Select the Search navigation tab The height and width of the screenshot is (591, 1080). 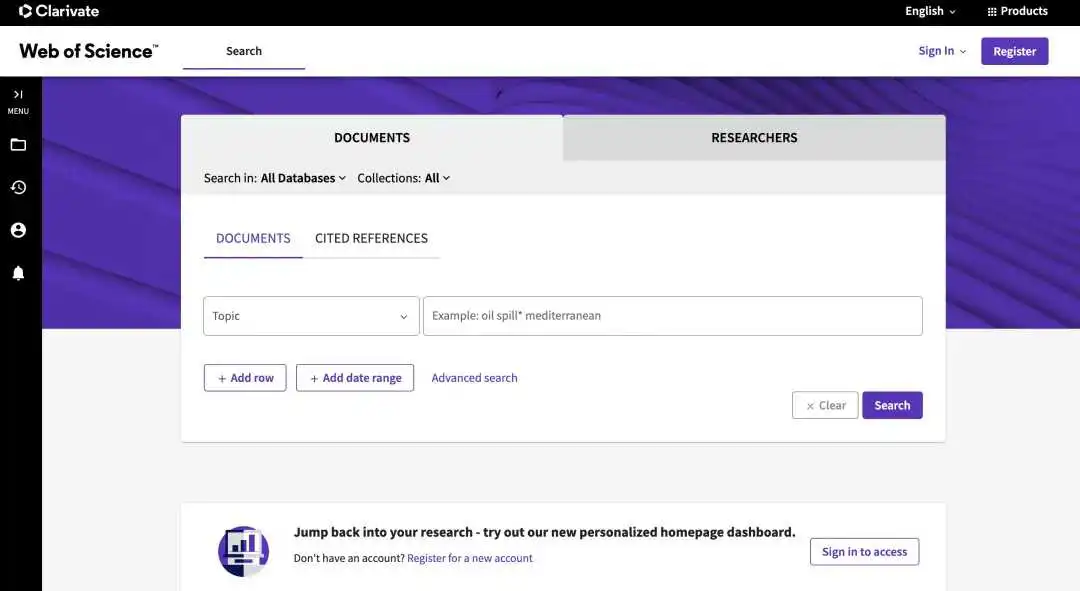click(244, 51)
